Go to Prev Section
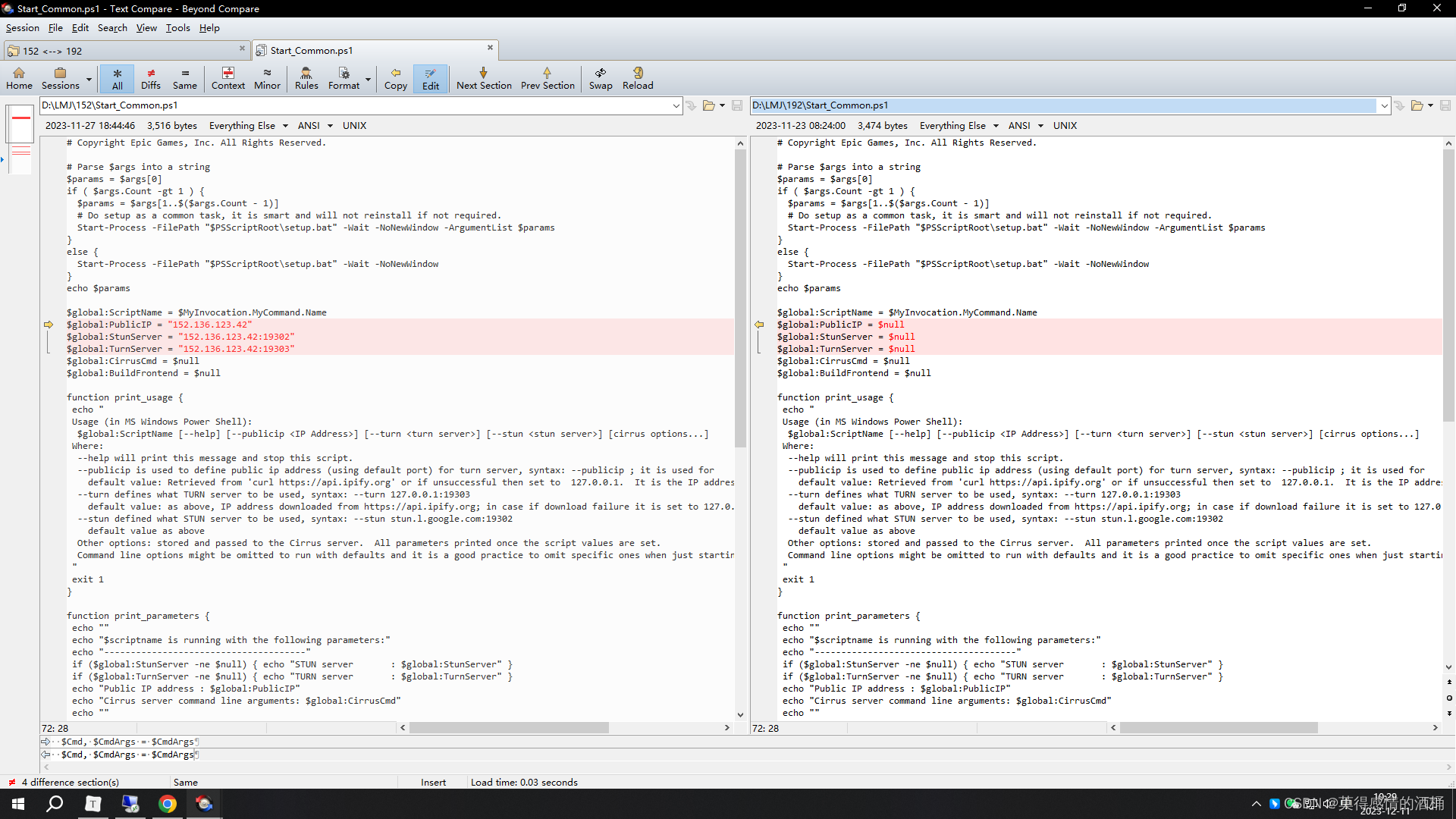The image size is (1456, 819). [548, 78]
